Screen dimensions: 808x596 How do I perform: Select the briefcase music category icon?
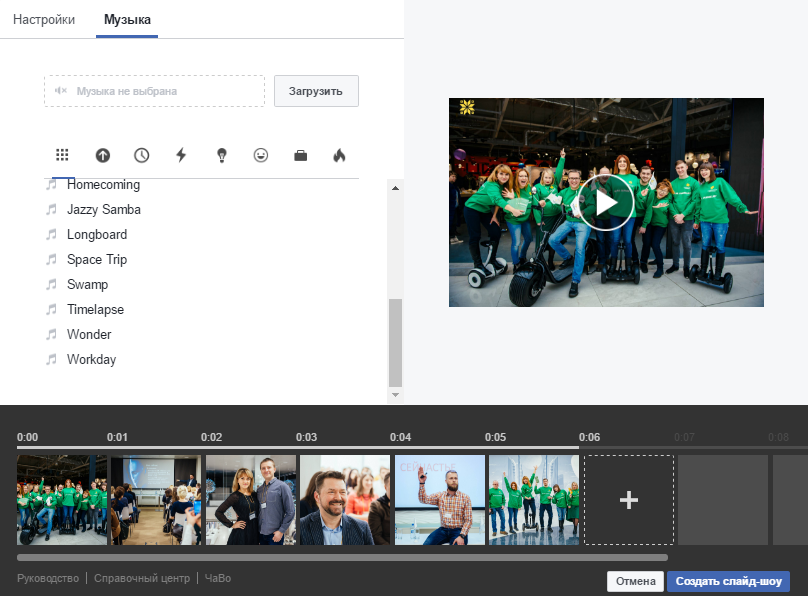click(300, 155)
